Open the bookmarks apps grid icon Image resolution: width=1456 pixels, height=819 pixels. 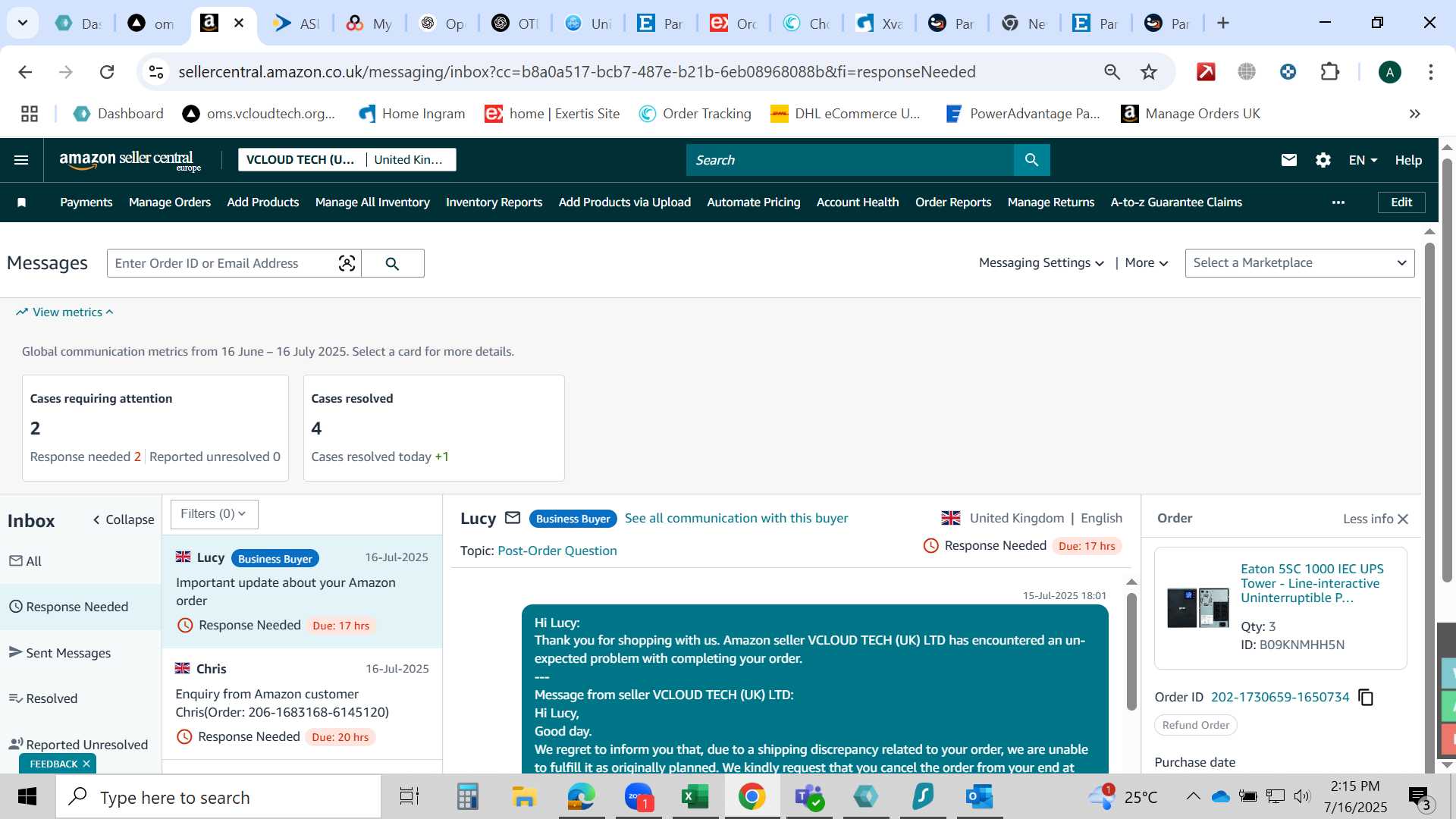pos(30,114)
